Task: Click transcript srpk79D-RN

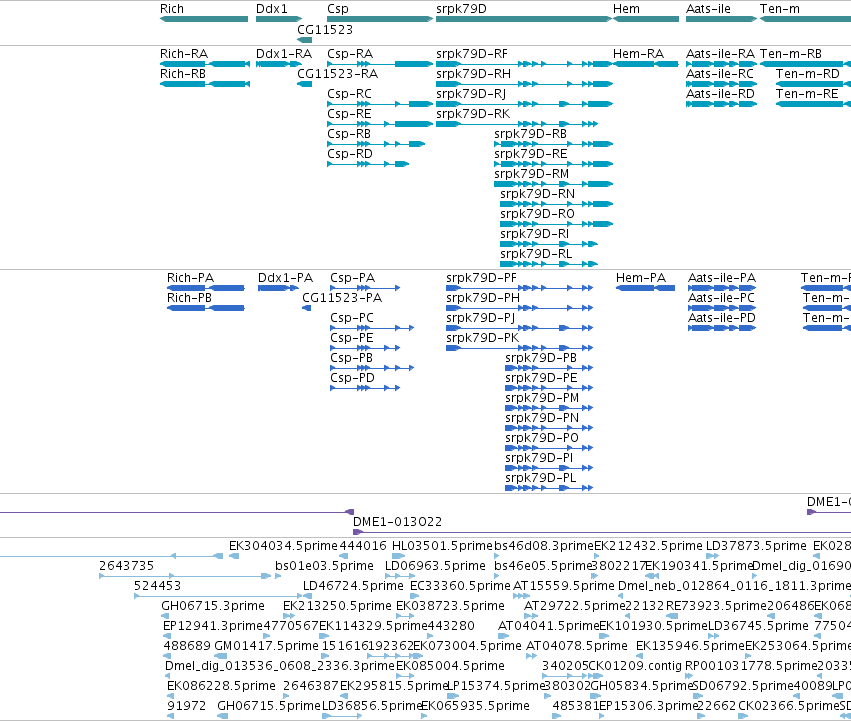Action: pos(537,194)
